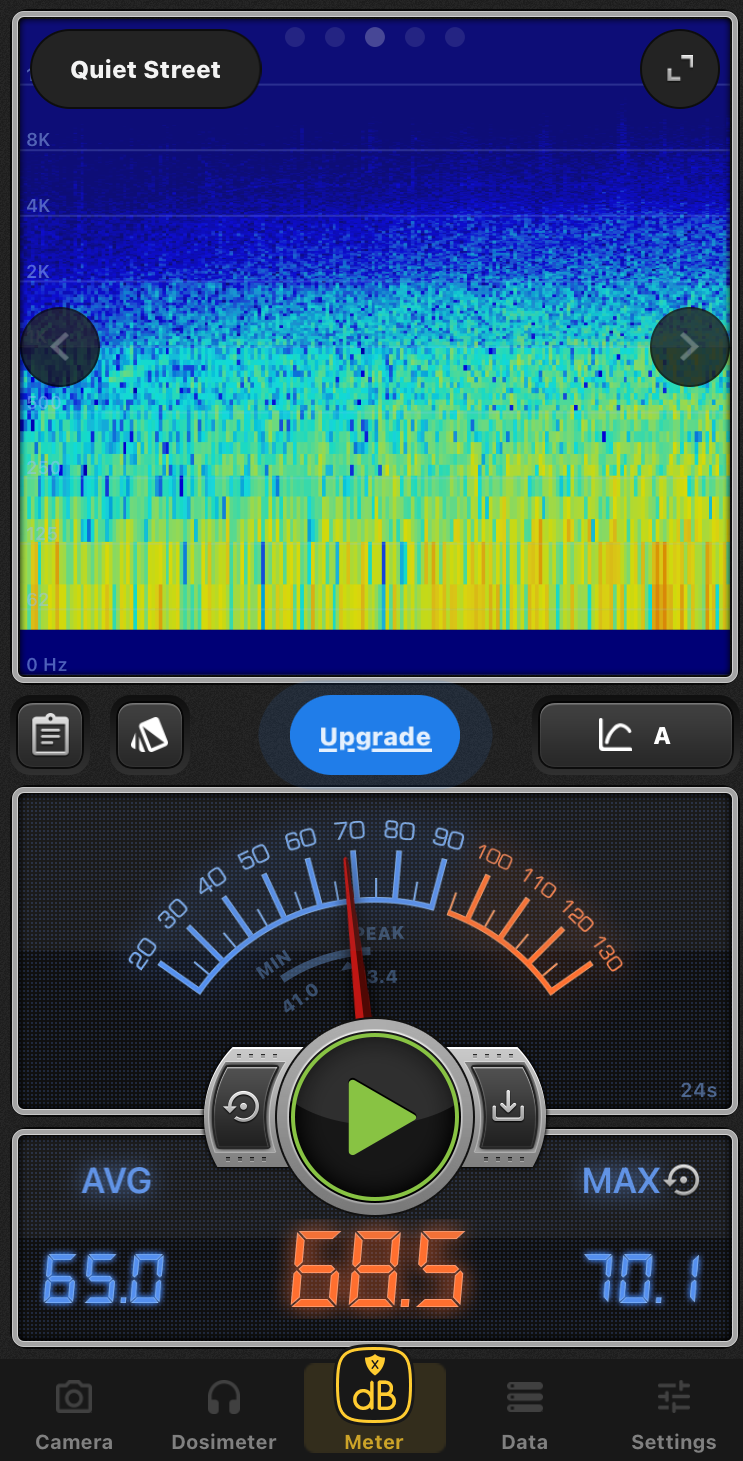
Task: Tap the AVG 65.0 reading
Action: [103, 1278]
